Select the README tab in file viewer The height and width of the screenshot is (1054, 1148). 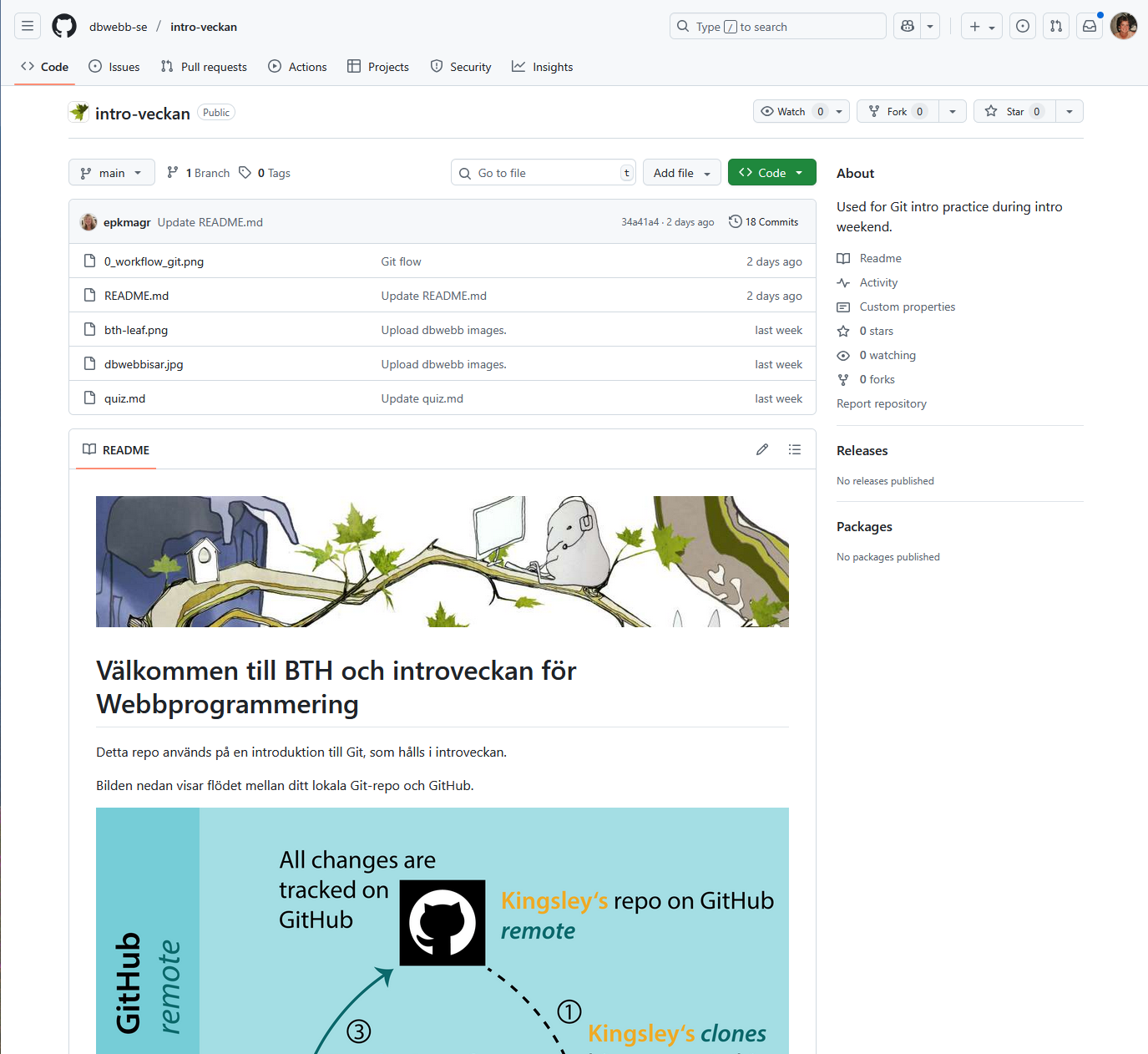pos(116,449)
